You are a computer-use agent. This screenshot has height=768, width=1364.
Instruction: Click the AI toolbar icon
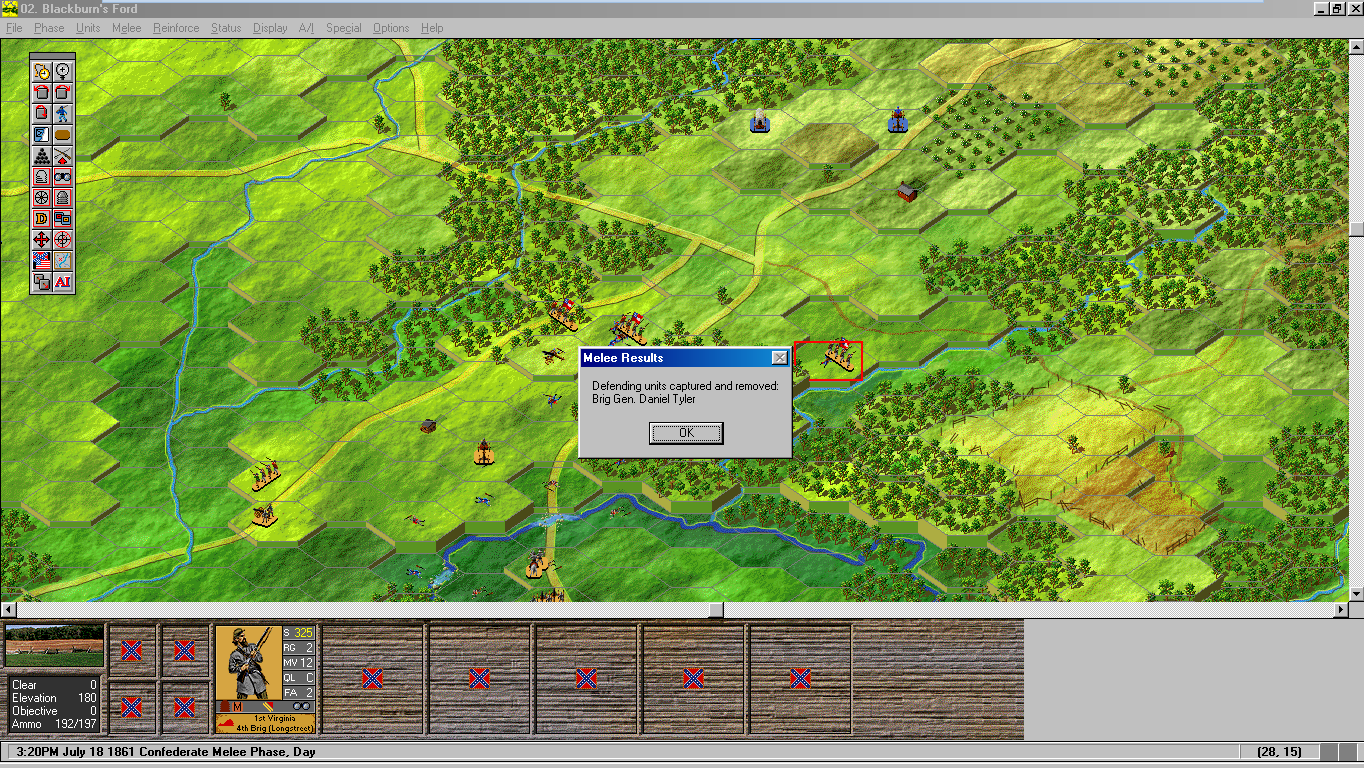[x=62, y=281]
